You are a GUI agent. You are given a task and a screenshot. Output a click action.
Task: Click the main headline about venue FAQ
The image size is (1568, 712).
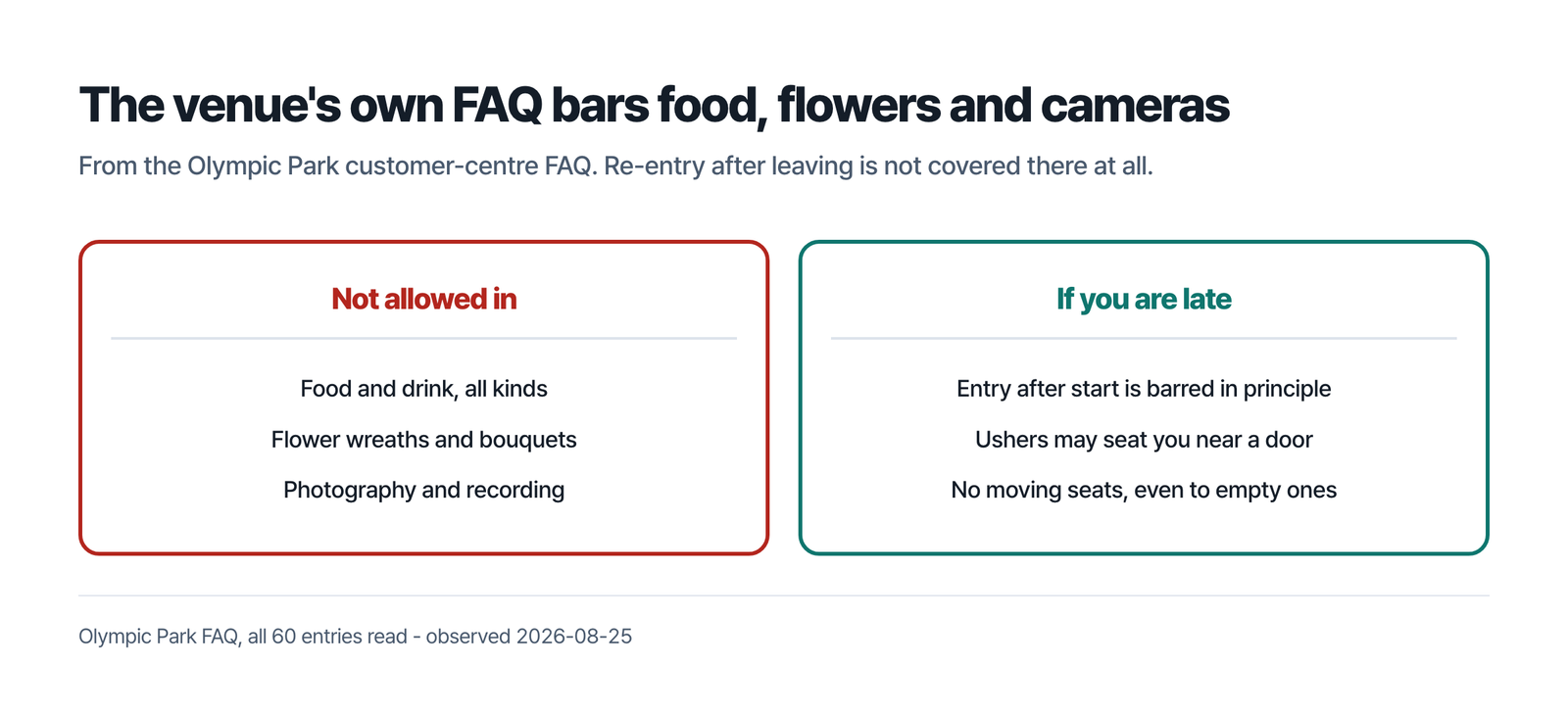point(654,106)
